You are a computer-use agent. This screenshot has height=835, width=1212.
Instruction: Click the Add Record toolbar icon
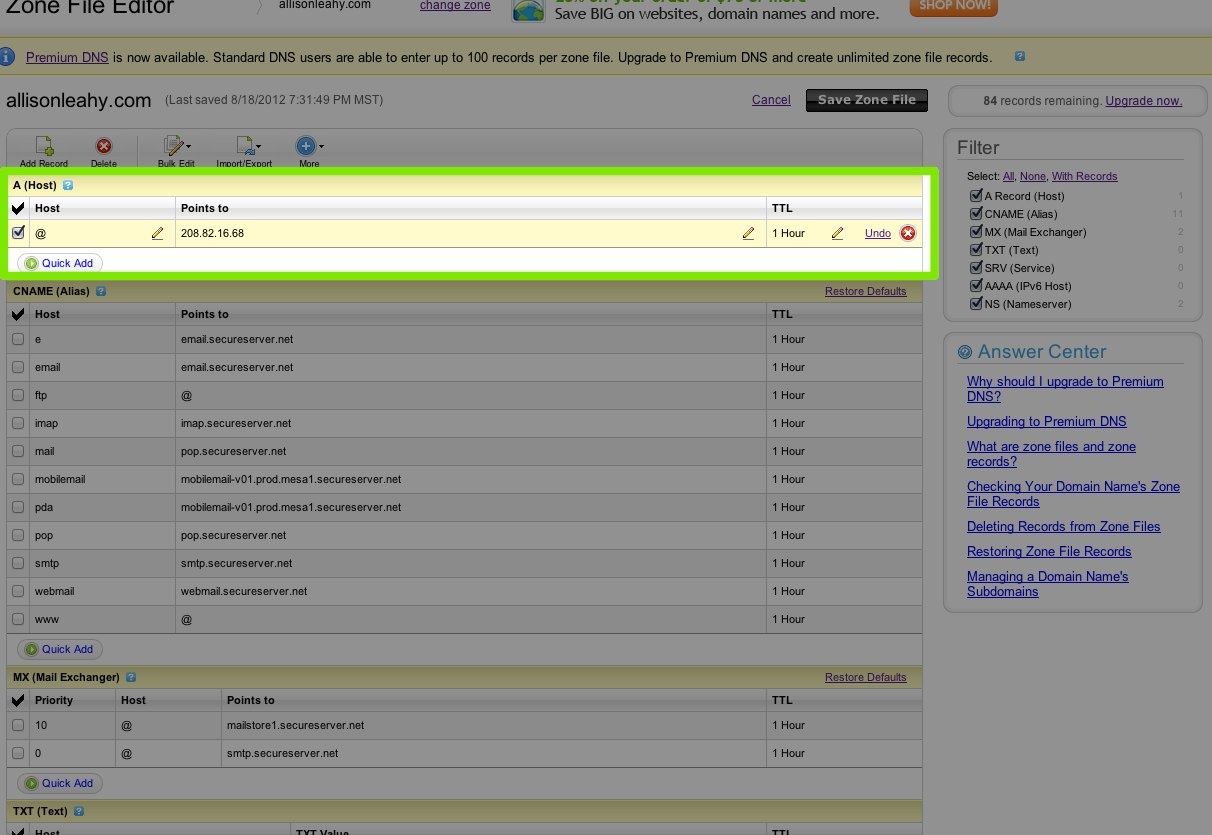[44, 148]
